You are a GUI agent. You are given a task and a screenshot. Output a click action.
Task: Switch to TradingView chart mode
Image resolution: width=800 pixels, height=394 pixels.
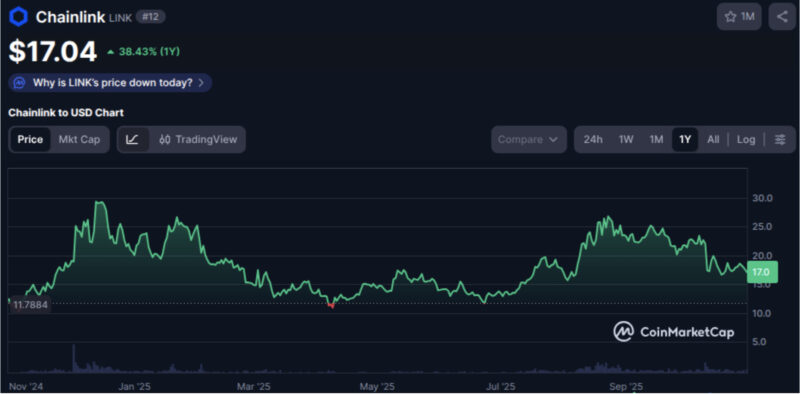coord(198,139)
